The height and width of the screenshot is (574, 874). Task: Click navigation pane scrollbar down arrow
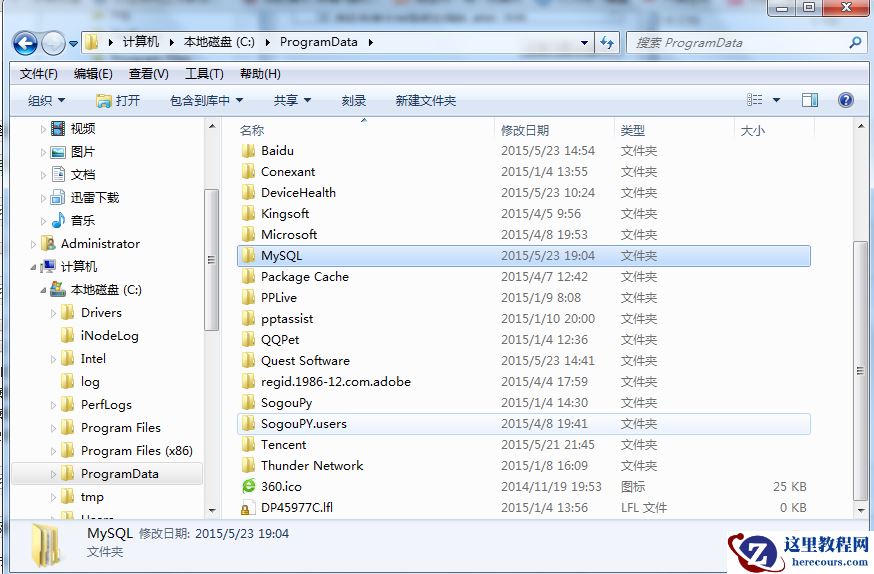[x=212, y=510]
